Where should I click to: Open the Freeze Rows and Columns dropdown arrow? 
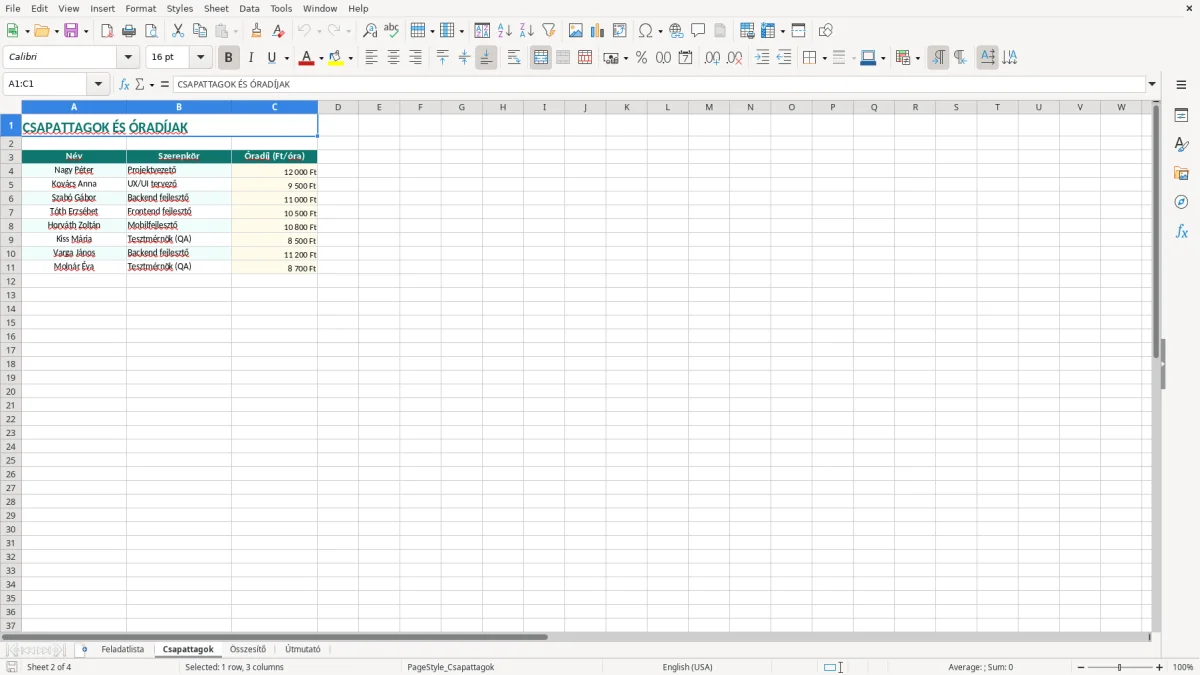pos(782,31)
